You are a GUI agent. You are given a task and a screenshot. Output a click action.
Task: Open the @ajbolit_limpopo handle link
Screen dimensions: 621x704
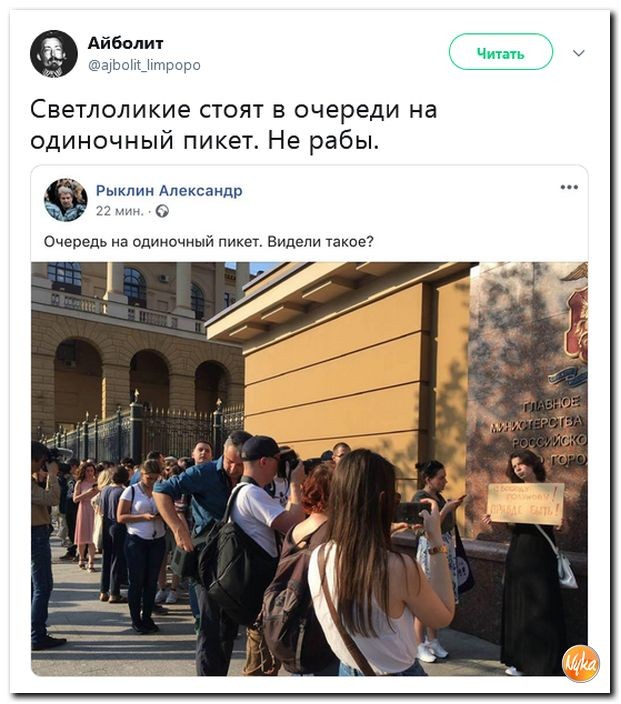click(144, 66)
